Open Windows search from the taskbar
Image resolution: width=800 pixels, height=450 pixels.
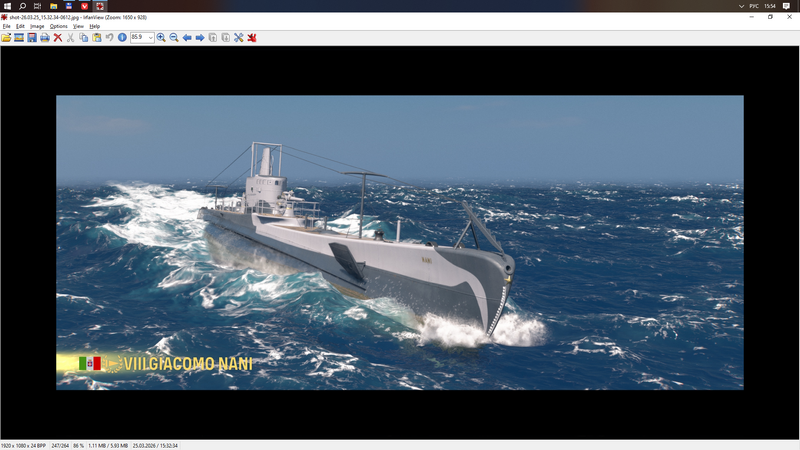point(22,6)
